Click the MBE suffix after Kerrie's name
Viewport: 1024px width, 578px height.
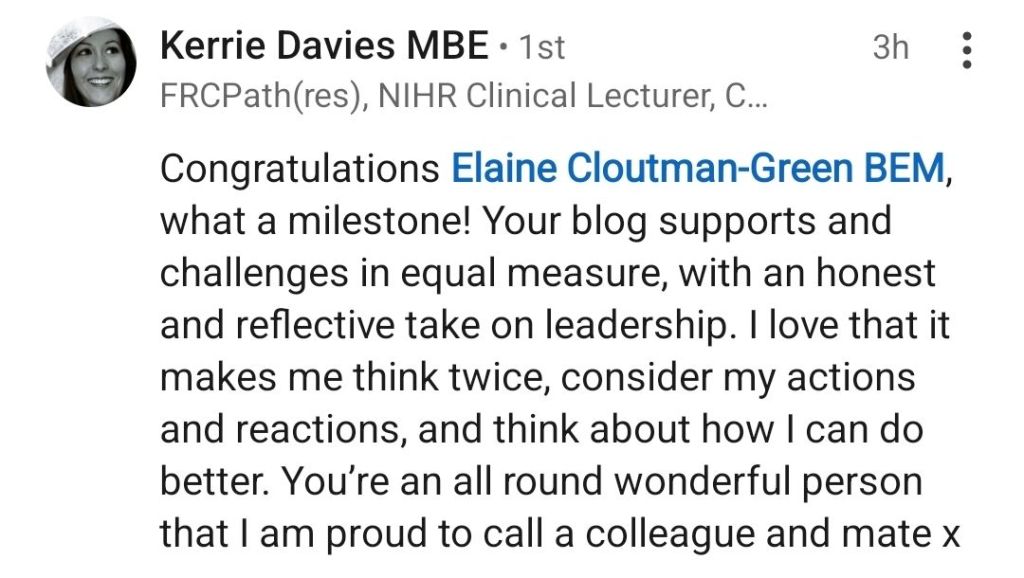tap(451, 46)
